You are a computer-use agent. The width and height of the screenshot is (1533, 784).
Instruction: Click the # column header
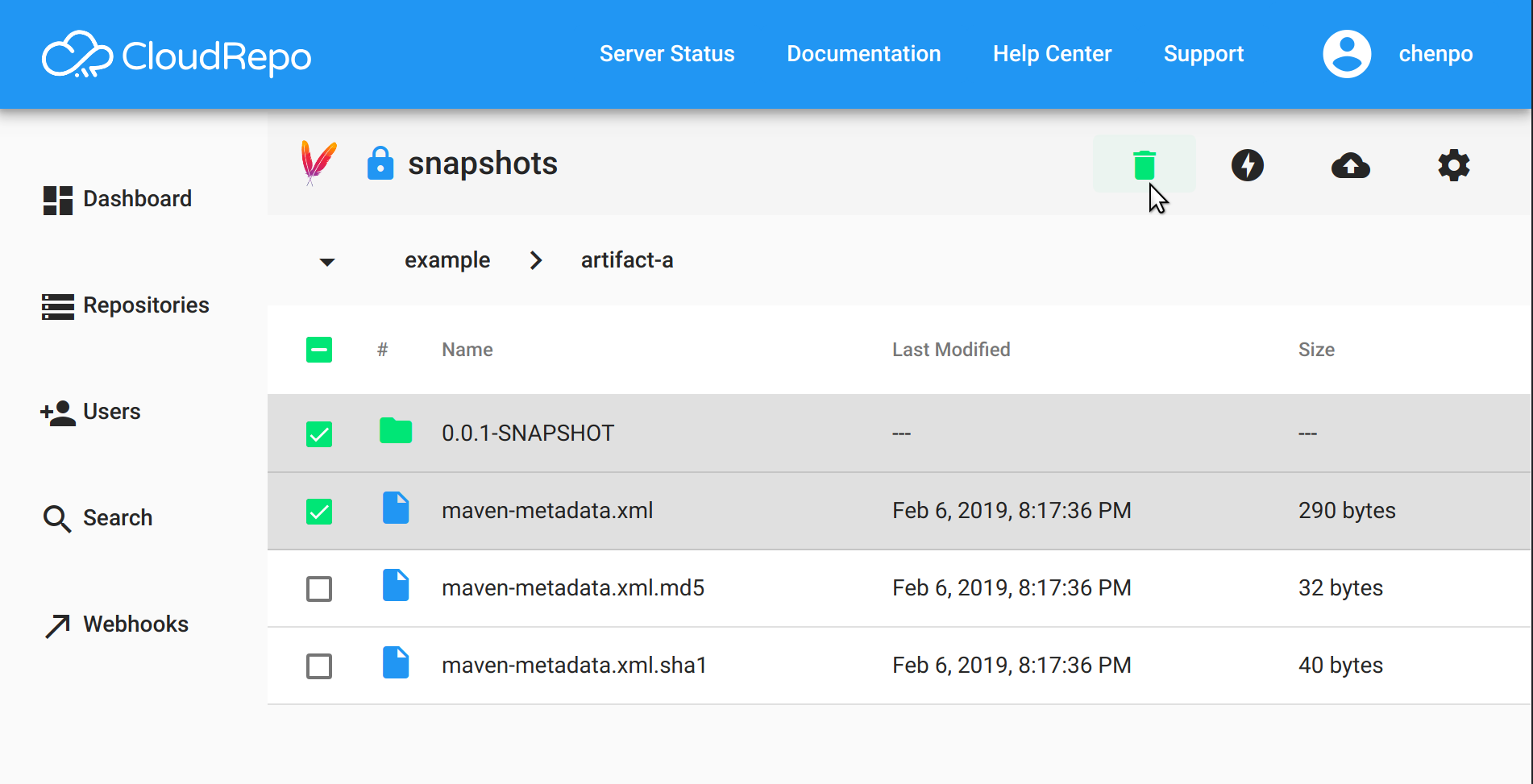383,350
